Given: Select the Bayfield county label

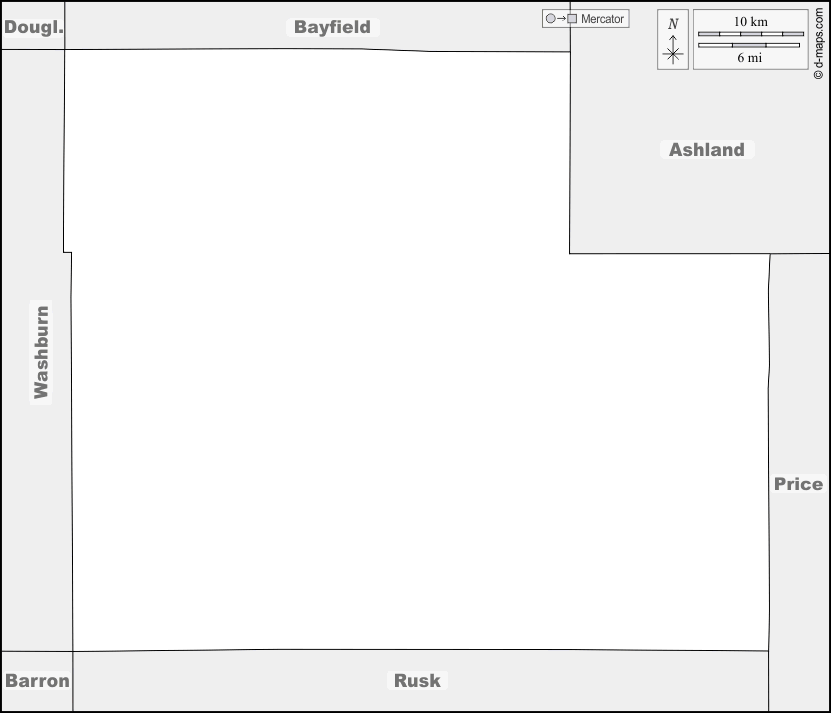Looking at the screenshot, I should 332,27.
